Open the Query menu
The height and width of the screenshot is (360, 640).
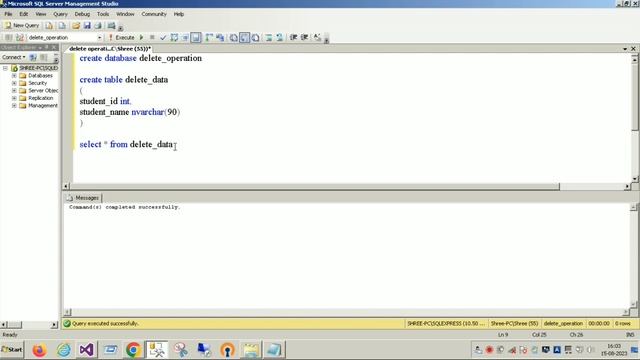[x=60, y=14]
